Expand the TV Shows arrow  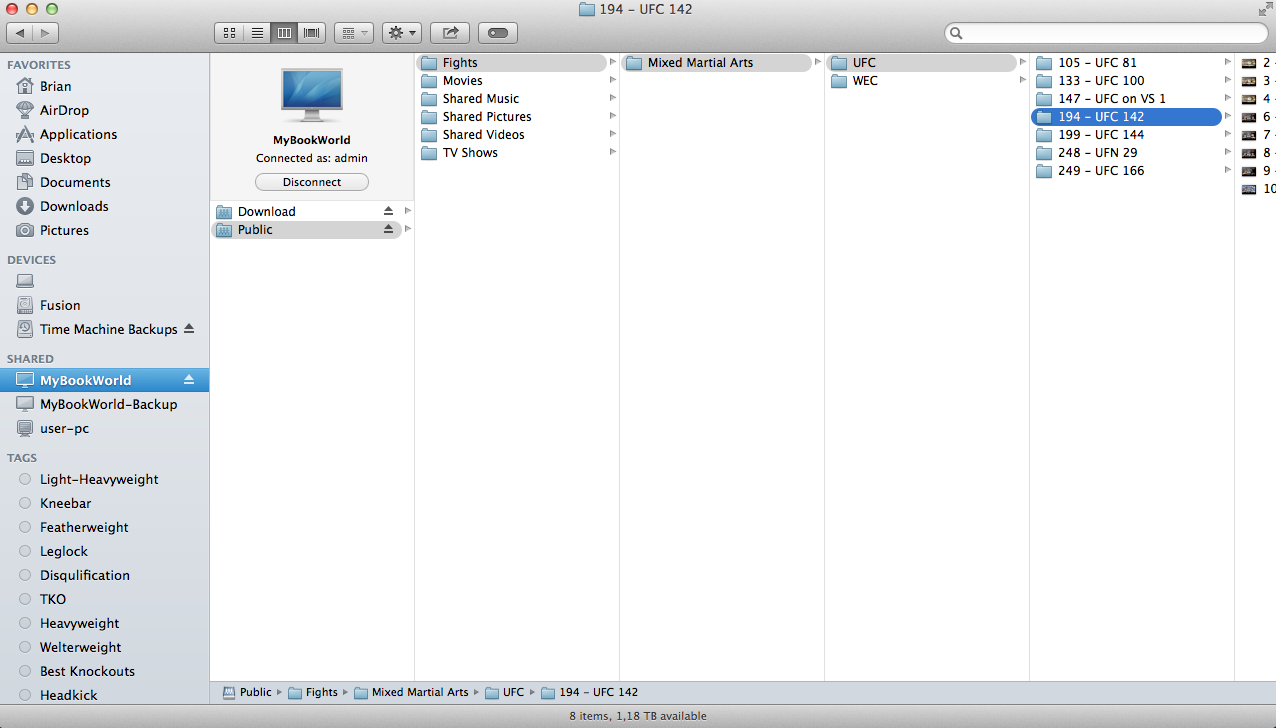point(612,152)
